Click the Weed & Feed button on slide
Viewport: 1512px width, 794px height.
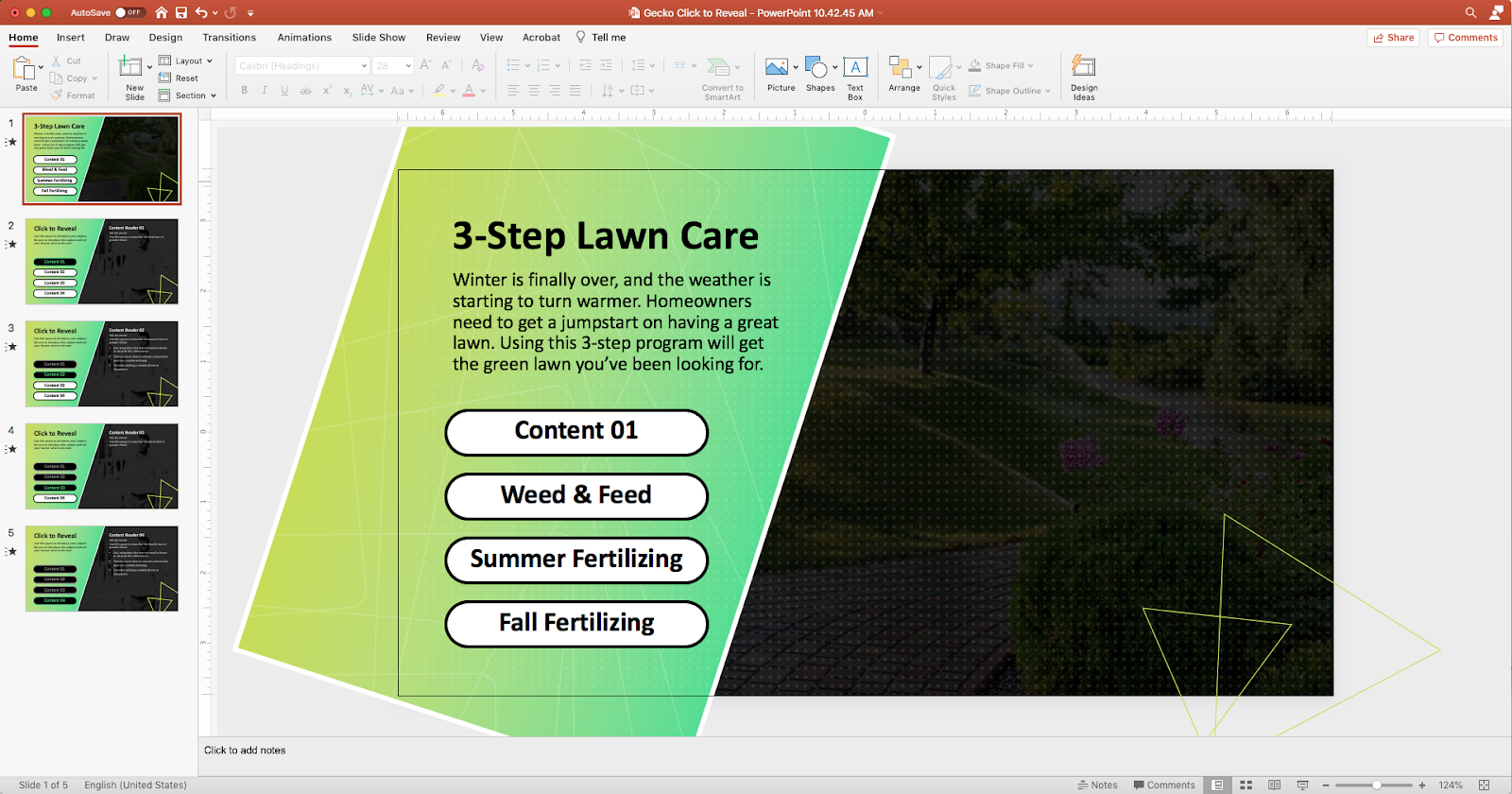[x=576, y=495]
